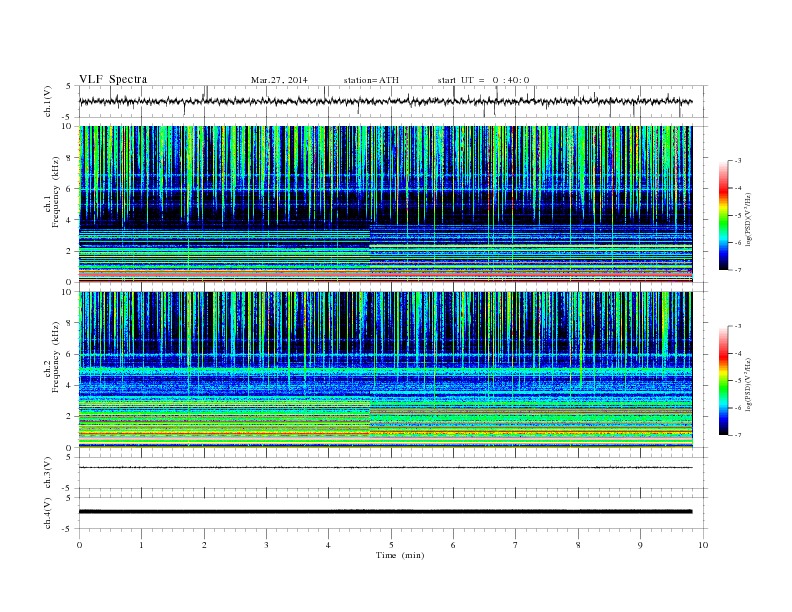Click the log(PSD) label beside the ch.2 colorbar
Viewport: 792px width, 612px height.
(x=749, y=383)
